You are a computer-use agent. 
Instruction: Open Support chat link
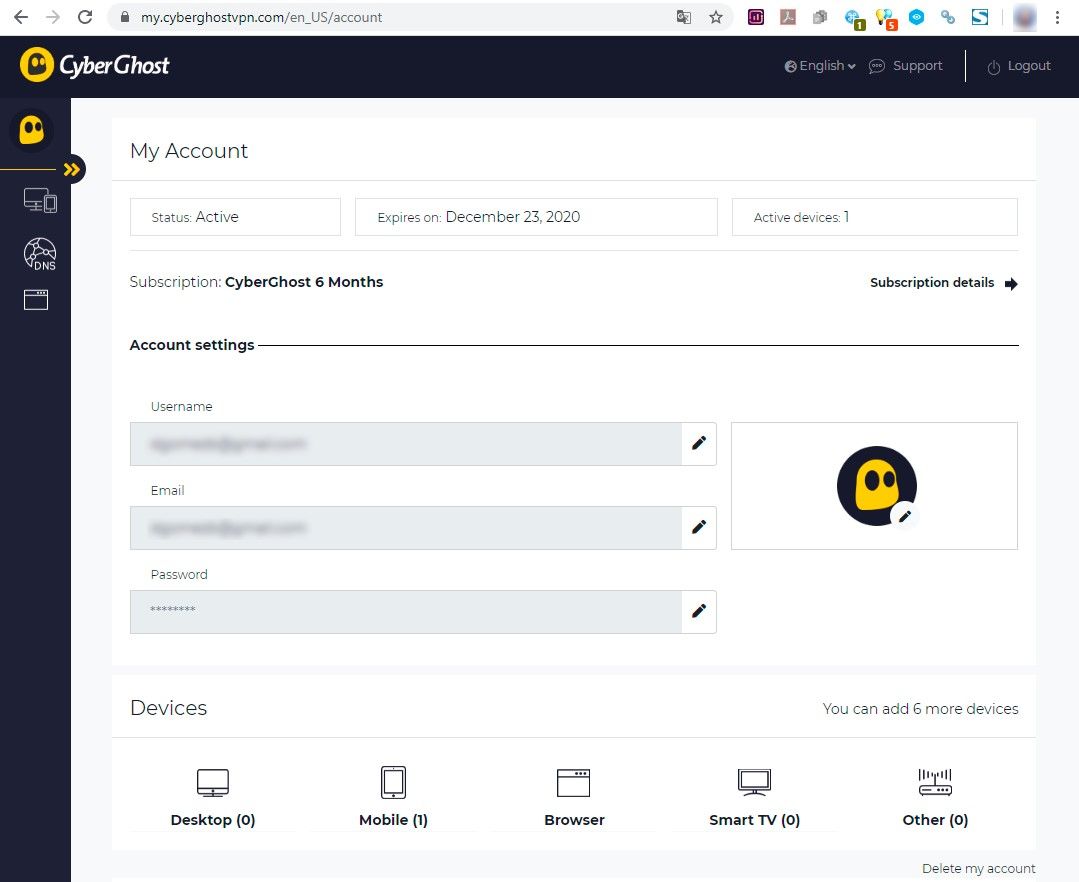pos(906,66)
